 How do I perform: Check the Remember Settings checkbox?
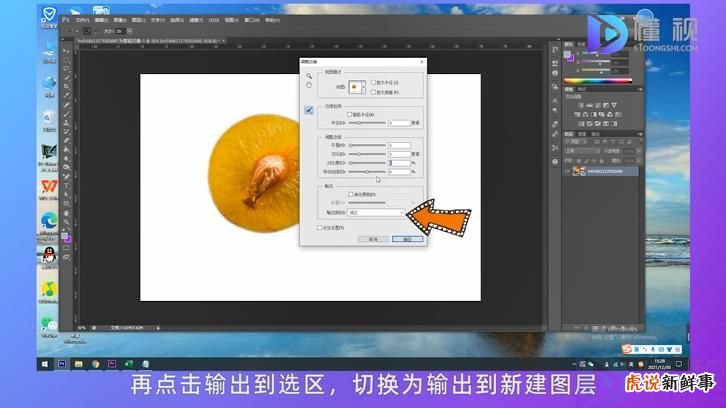point(319,228)
